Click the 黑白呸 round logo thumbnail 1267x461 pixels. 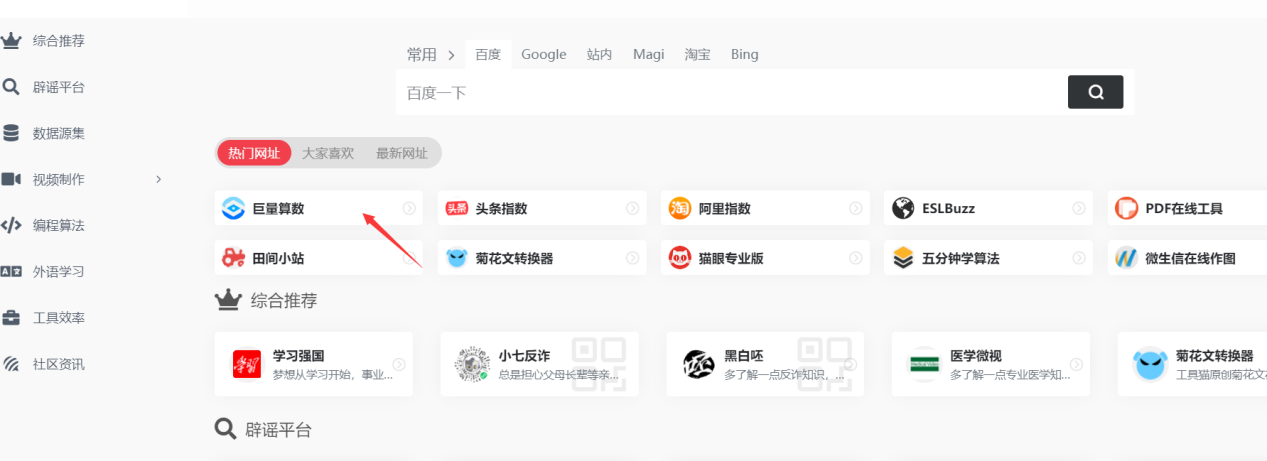pos(698,364)
